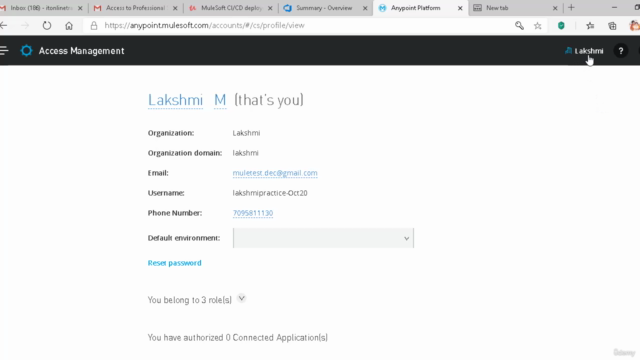640x360 pixels.
Task: Edit the first name Lakshmi
Action: pyautogui.click(x=176, y=100)
